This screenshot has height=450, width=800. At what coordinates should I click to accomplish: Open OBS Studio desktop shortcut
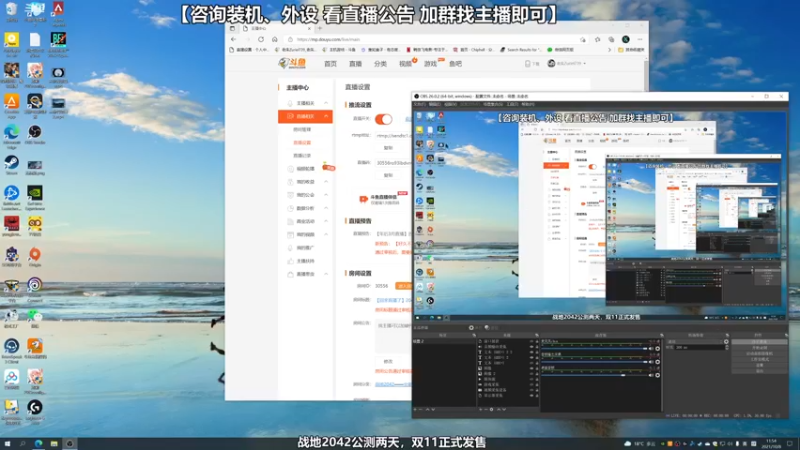pos(35,134)
